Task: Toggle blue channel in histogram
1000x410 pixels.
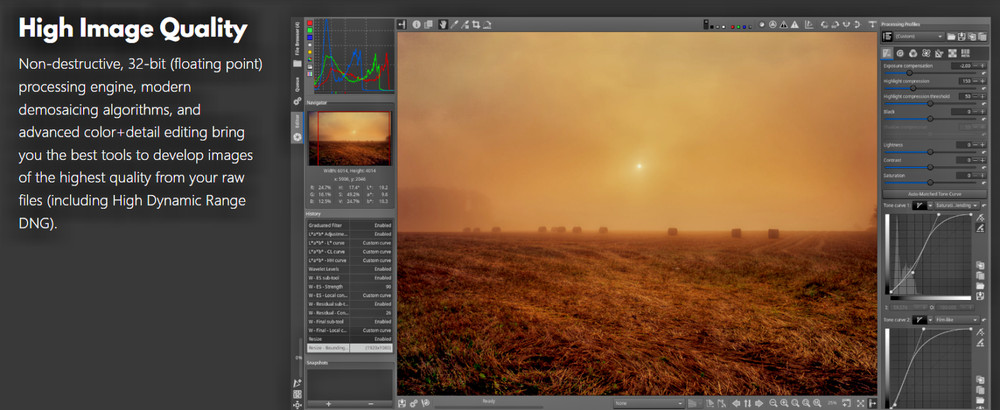Action: (x=310, y=38)
